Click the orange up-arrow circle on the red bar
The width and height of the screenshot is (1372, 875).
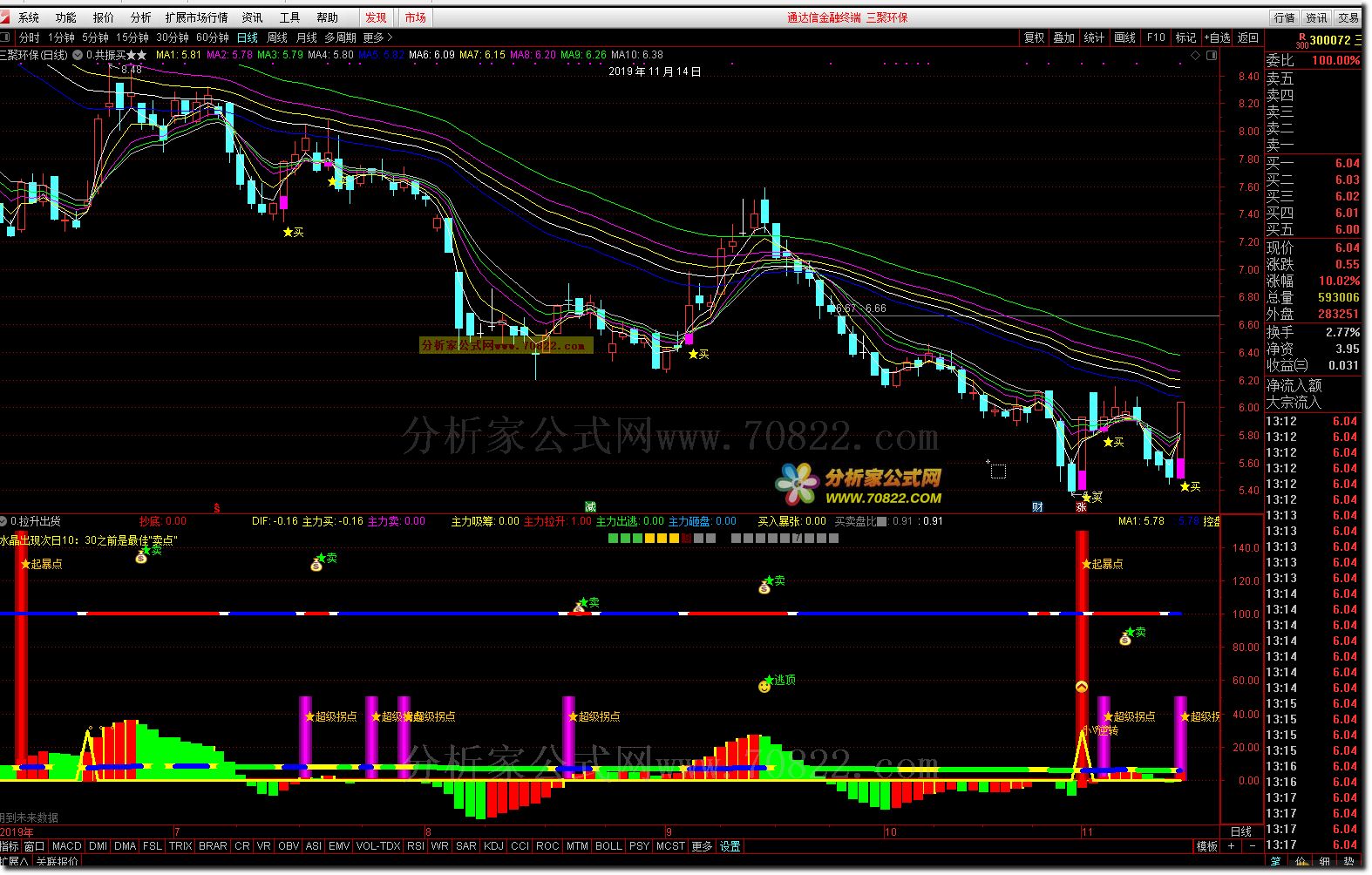pyautogui.click(x=1082, y=687)
